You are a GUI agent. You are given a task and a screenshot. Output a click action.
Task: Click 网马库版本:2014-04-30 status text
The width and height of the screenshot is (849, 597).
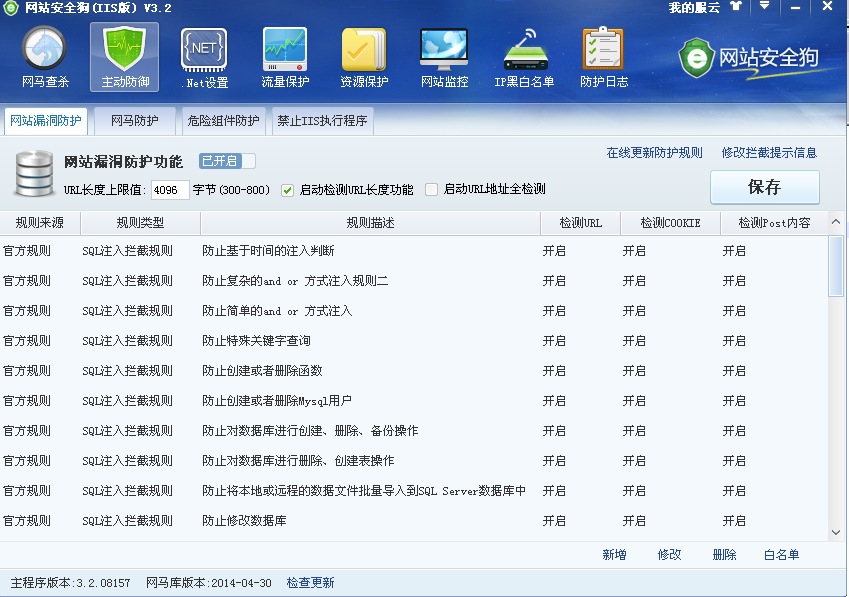pos(208,583)
